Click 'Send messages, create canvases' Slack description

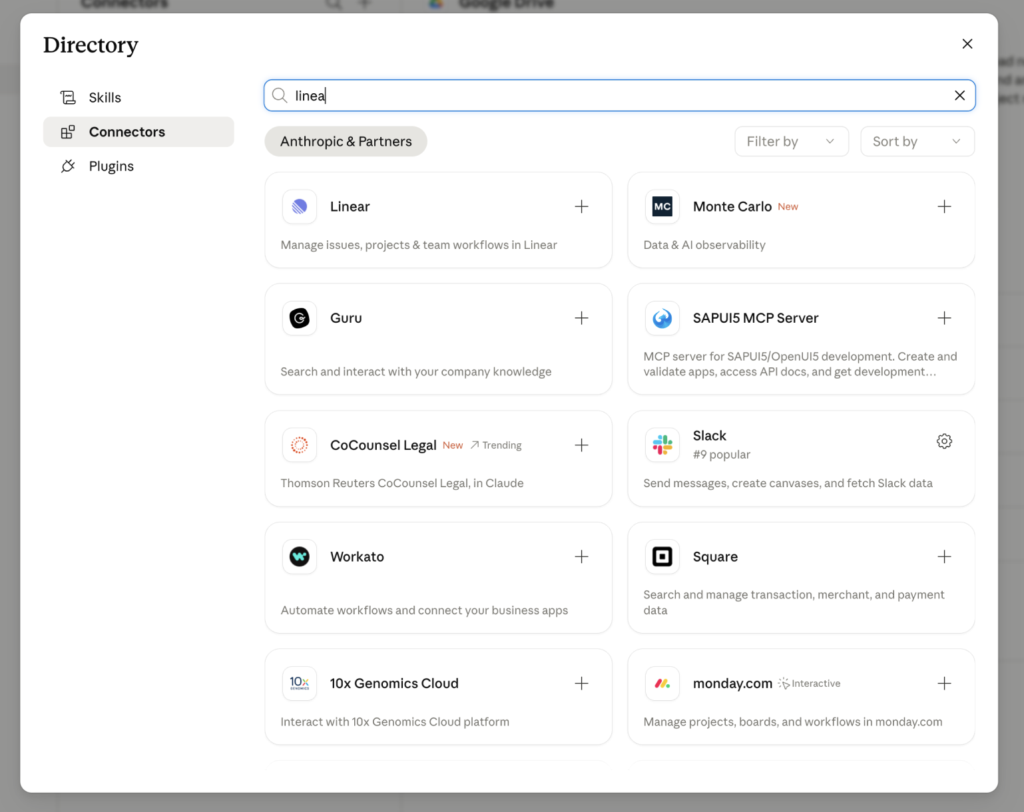788,483
